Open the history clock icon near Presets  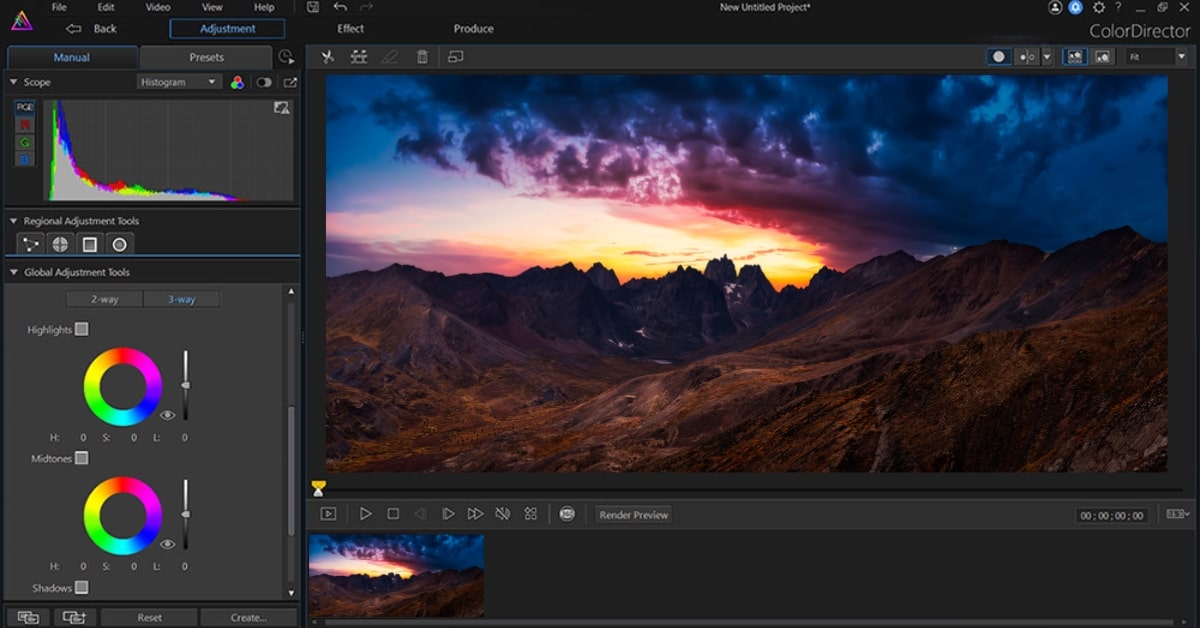[287, 58]
